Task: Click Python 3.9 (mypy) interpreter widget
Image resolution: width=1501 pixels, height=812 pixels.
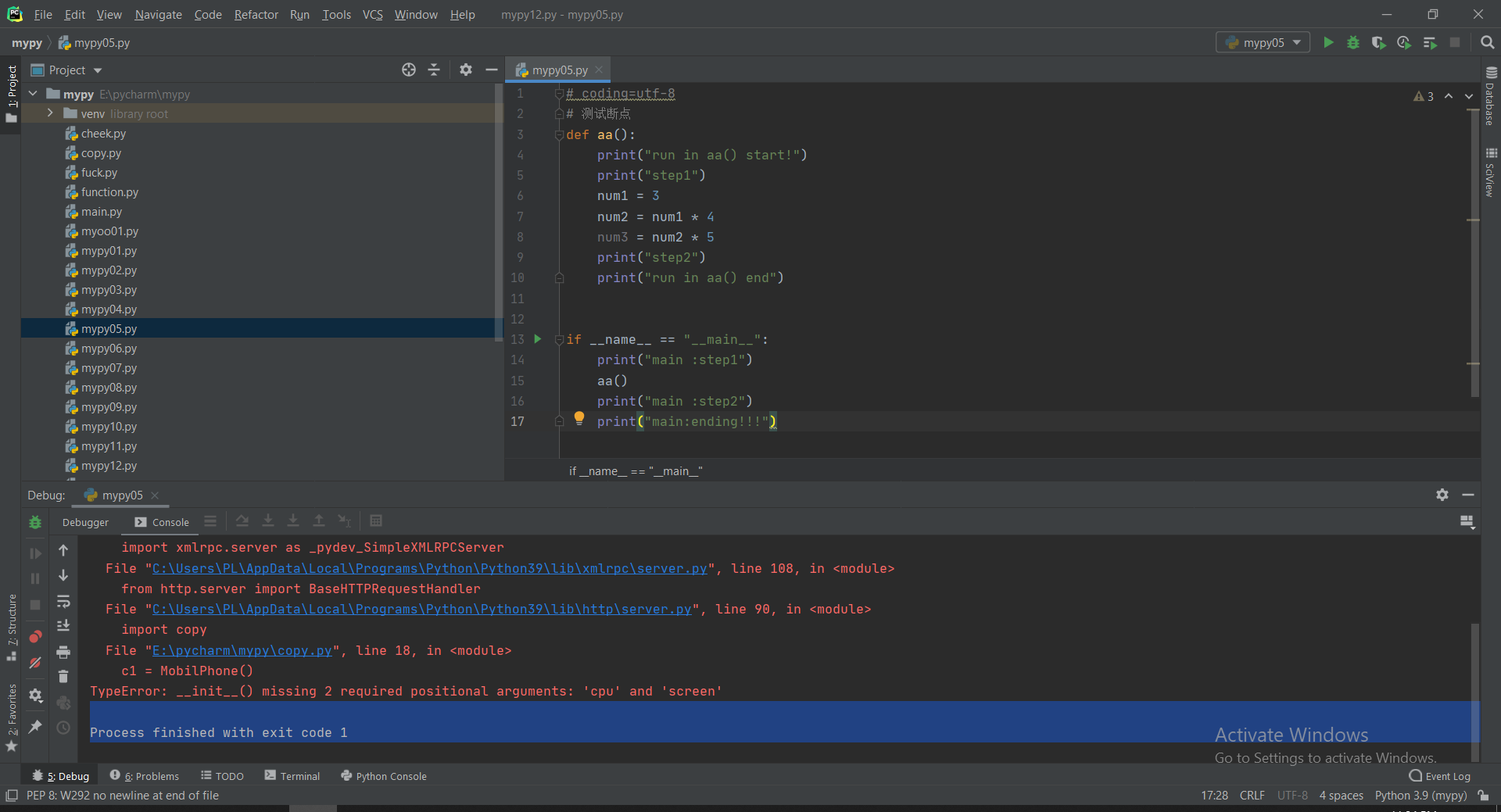Action: point(1420,795)
